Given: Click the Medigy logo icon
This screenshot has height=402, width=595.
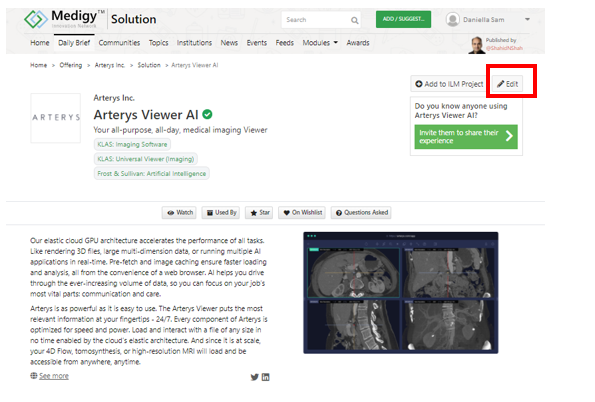Looking at the screenshot, I should 36,19.
